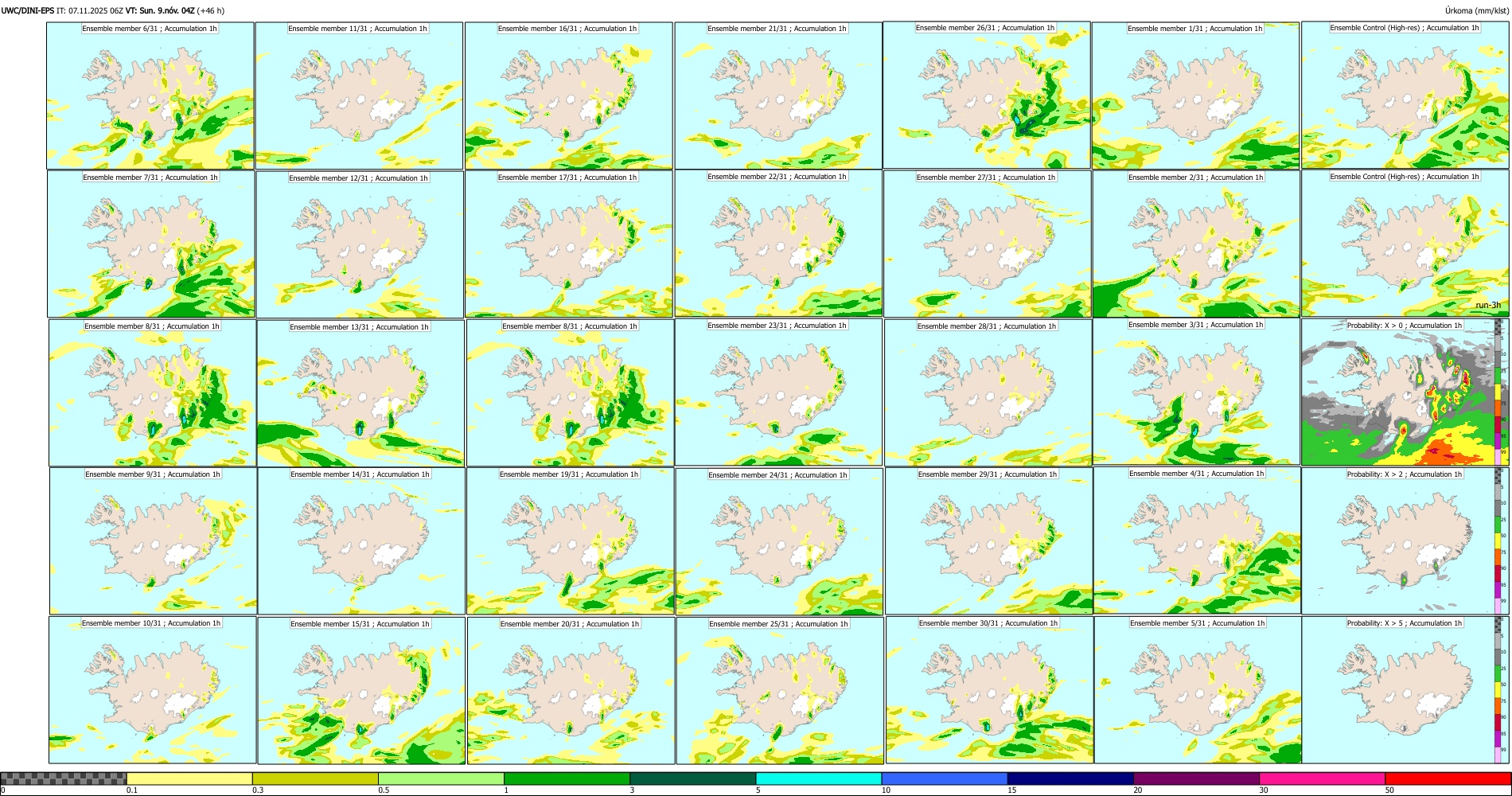Click label 'Ensemble member 4/31 ; Accumulation 1h'

click(1197, 474)
